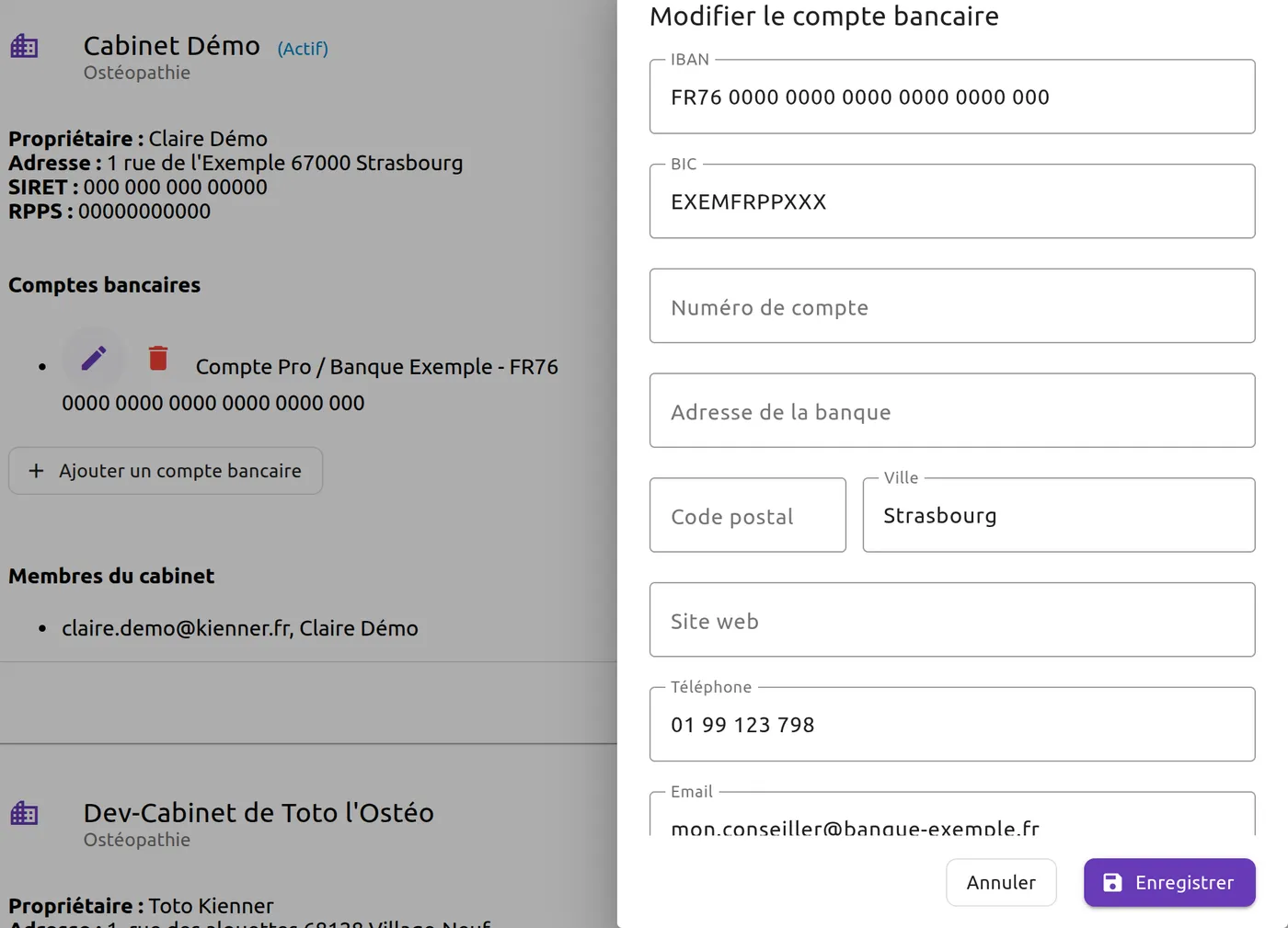Click the red trash icon for Compte Pro
The width and height of the screenshot is (1288, 928).
coord(158,358)
